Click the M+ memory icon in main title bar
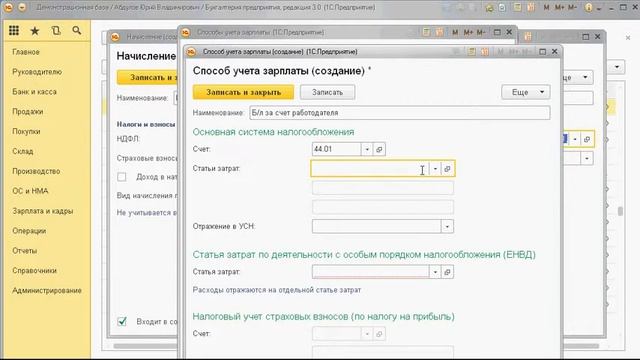This screenshot has width=640, height=360. click(560, 7)
